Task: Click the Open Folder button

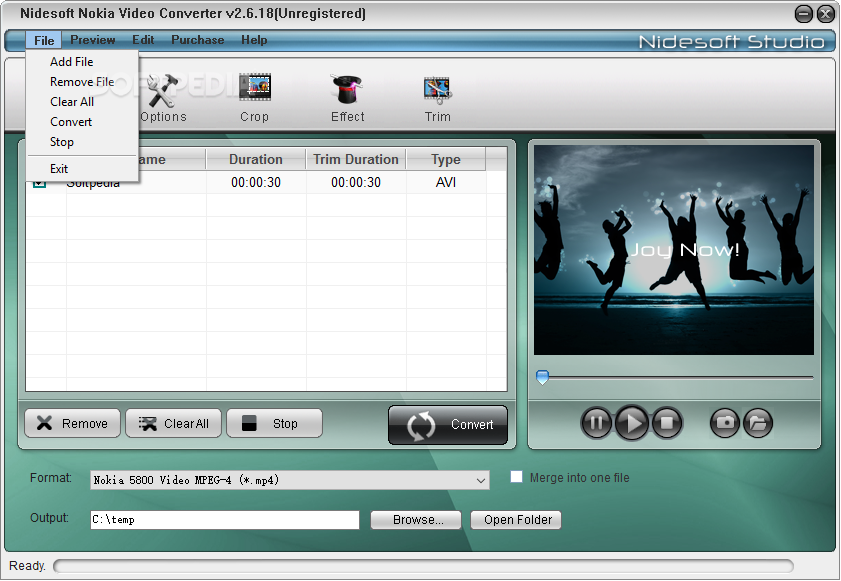Action: pos(516,520)
